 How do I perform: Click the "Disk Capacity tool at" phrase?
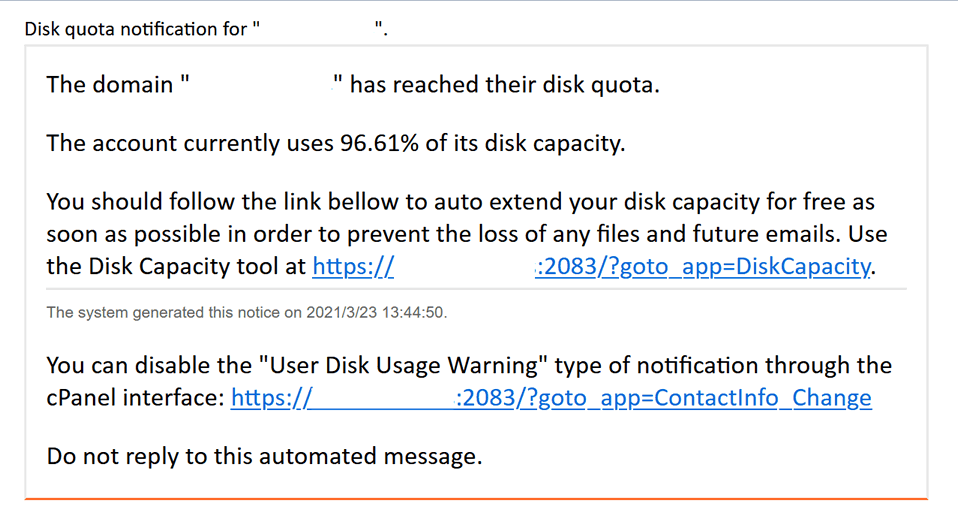(x=197, y=267)
